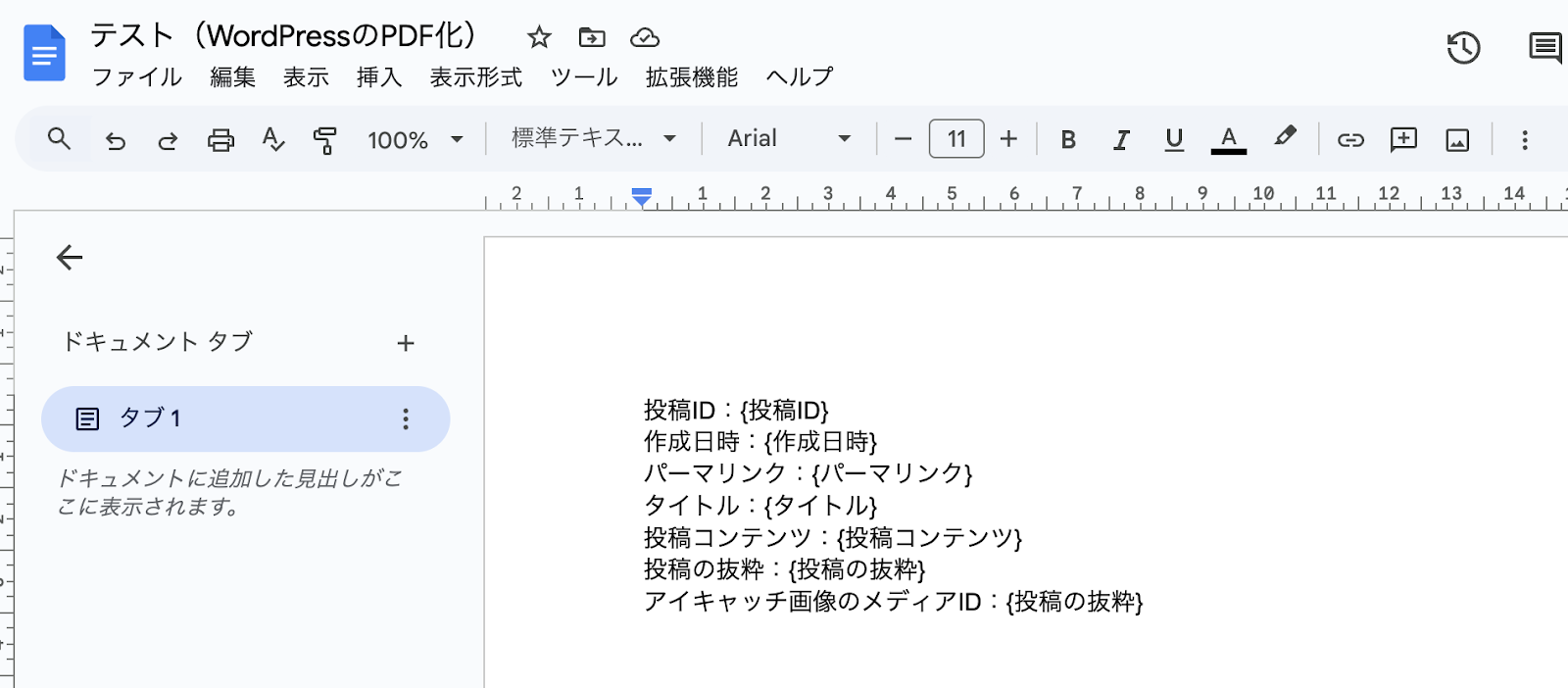Add a comment from toolbar
The width and height of the screenshot is (1568, 688).
click(x=1403, y=139)
